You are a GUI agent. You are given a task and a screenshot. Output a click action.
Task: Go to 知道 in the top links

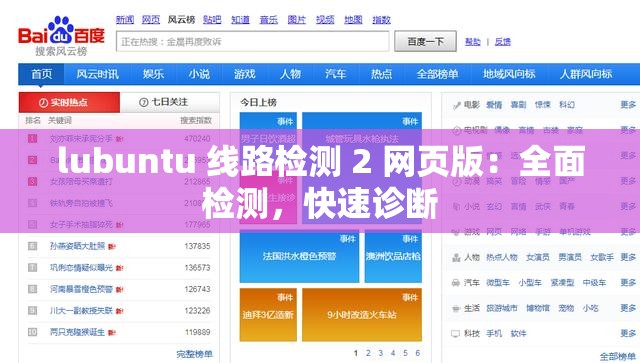click(x=240, y=20)
